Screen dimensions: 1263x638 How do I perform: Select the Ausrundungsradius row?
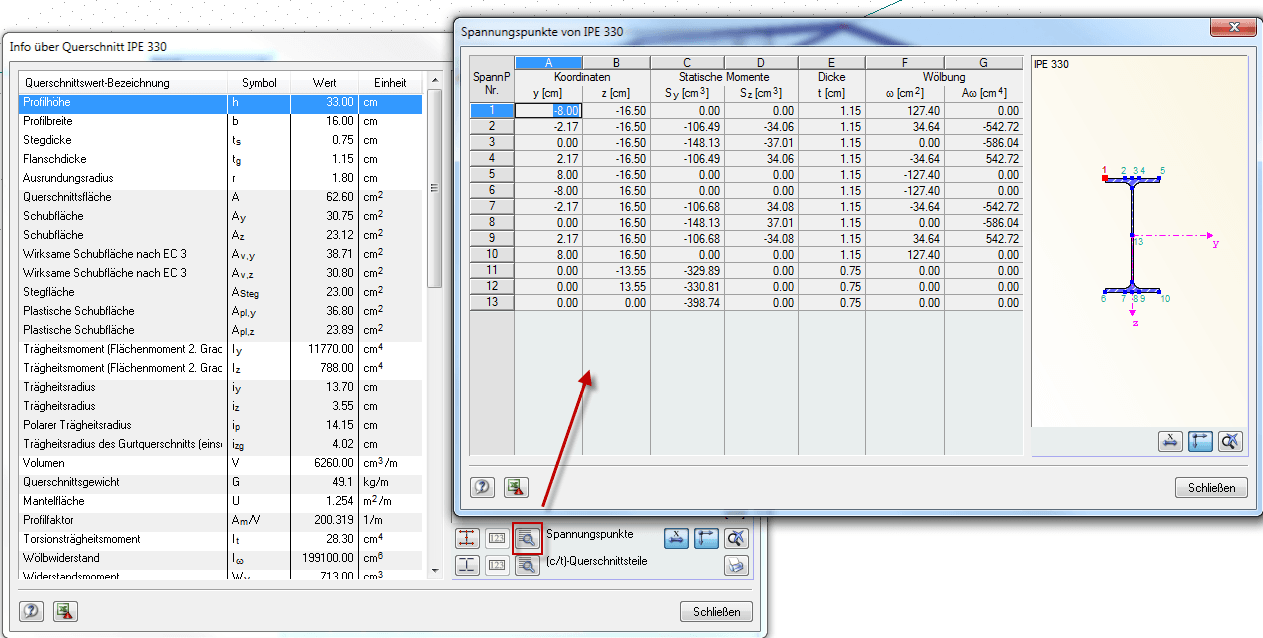pos(220,178)
